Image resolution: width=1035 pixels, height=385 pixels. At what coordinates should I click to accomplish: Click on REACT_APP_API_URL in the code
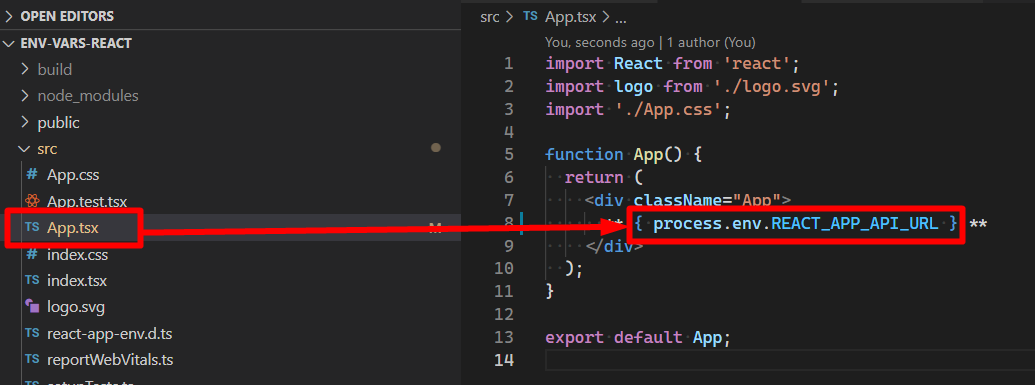point(854,224)
